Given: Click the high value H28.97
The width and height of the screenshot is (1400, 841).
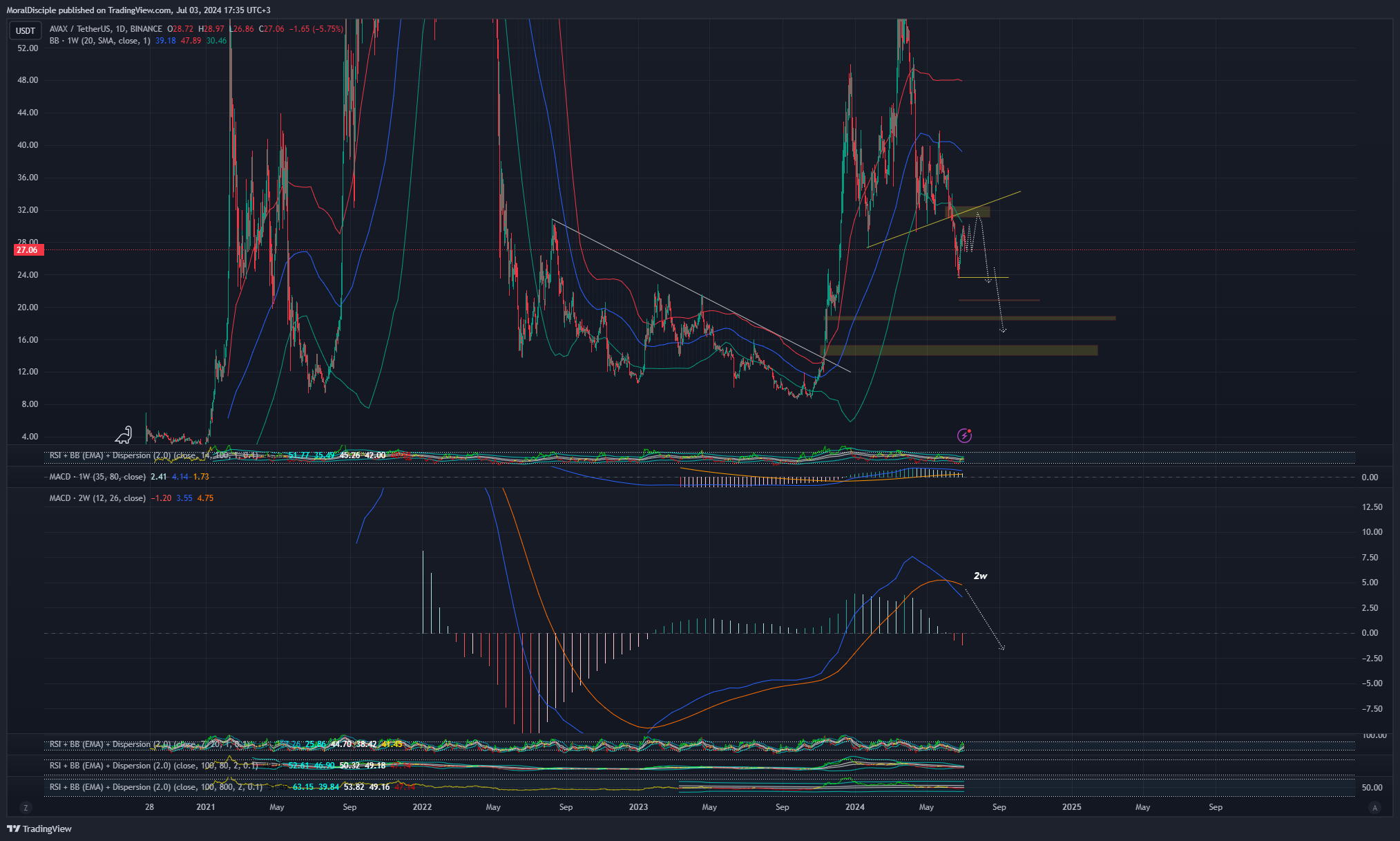Looking at the screenshot, I should 211,29.
